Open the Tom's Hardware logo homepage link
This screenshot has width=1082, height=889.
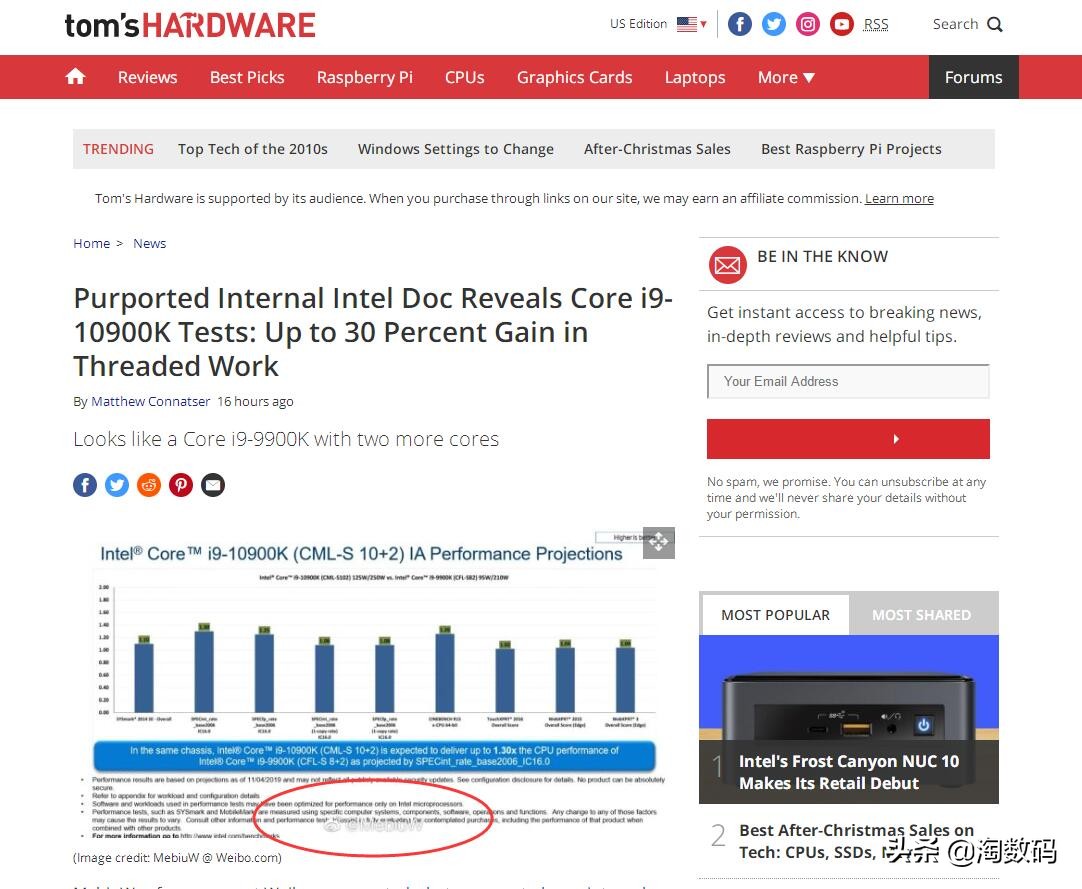tap(190, 26)
